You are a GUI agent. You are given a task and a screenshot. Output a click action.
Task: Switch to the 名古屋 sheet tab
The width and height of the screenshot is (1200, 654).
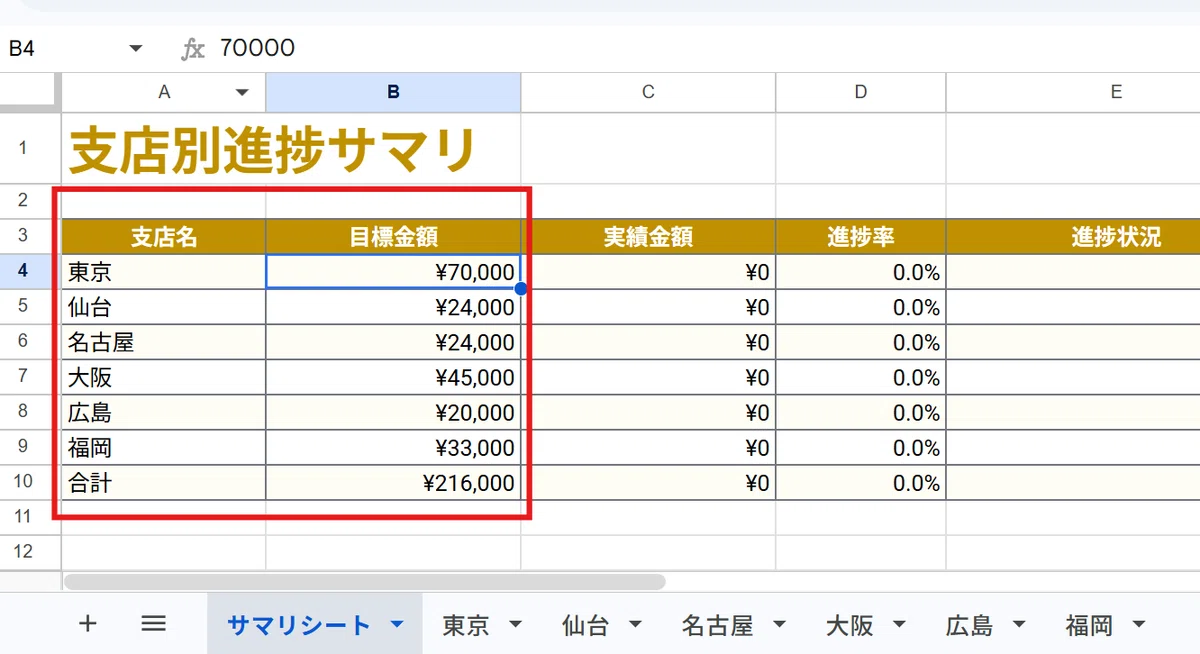[717, 625]
